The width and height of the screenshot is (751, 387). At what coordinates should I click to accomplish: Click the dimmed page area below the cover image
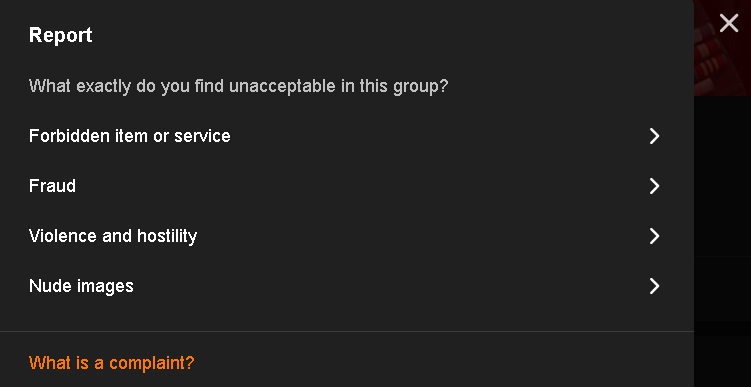click(722, 241)
